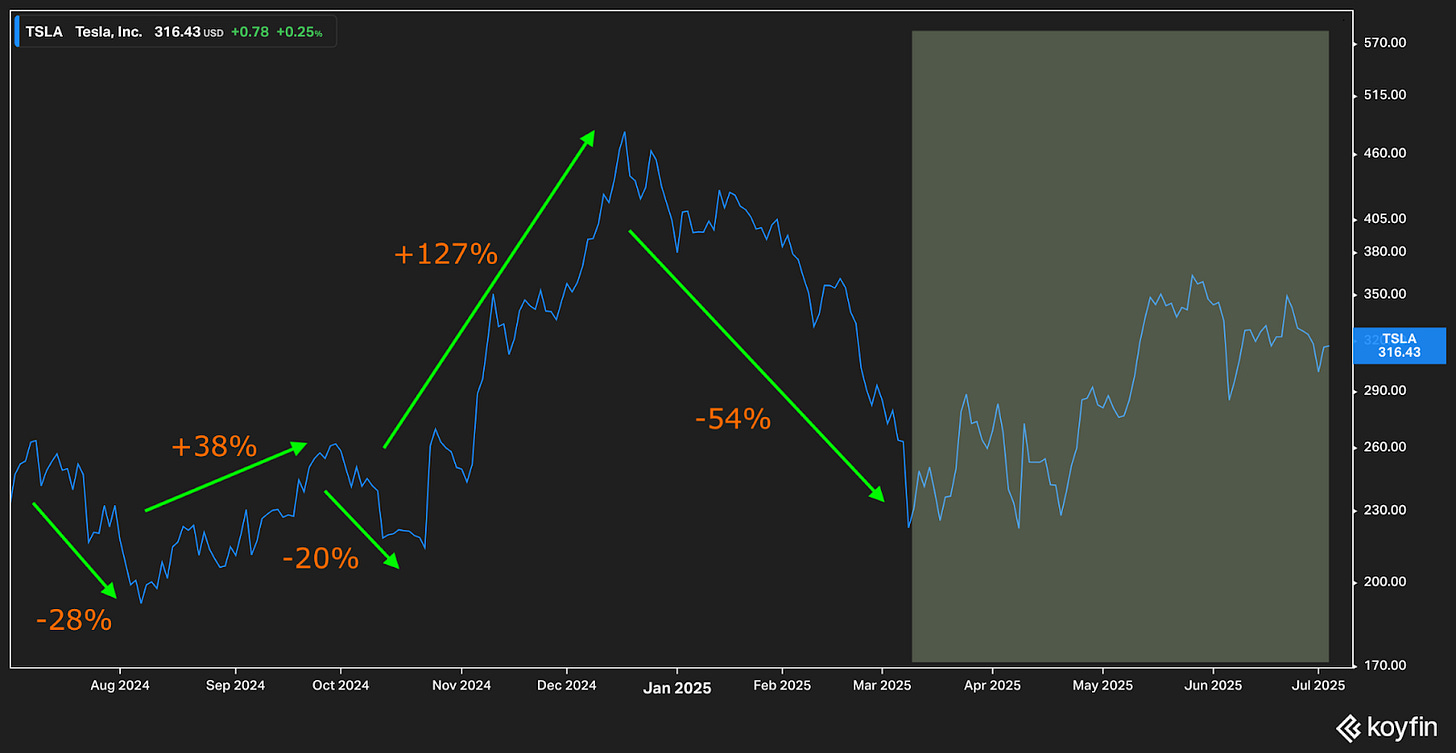This screenshot has height=753, width=1456.
Task: Click the 316.43 last price in legend
Action: pos(177,32)
